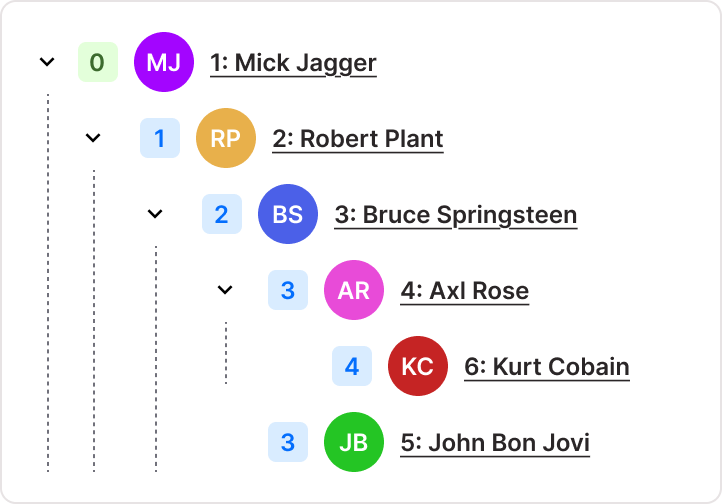The height and width of the screenshot is (504, 722).
Task: Open the 2: Robert Plant link
Action: pos(357,138)
